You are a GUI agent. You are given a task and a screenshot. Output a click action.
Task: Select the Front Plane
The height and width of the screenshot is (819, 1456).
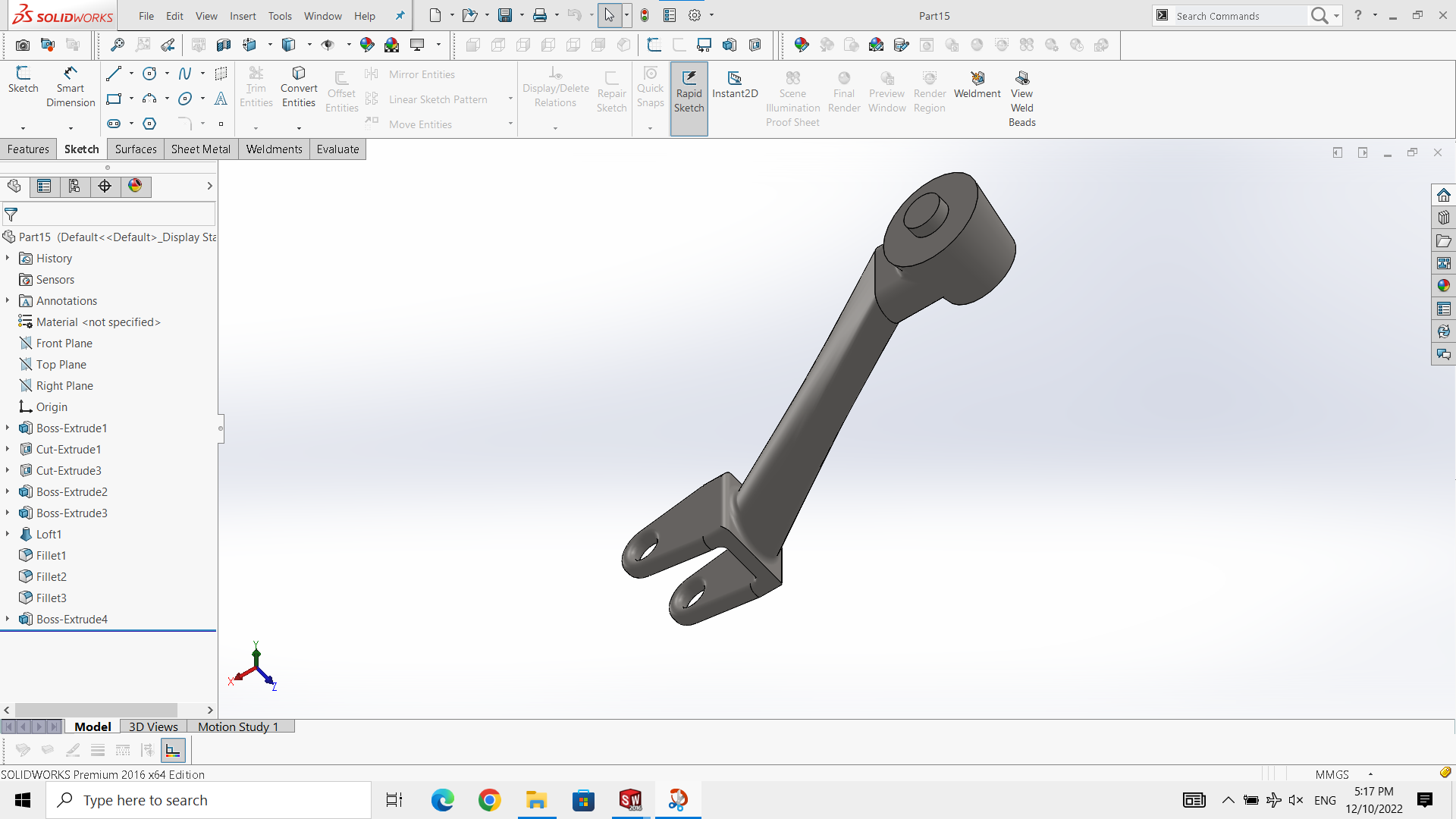(x=64, y=343)
